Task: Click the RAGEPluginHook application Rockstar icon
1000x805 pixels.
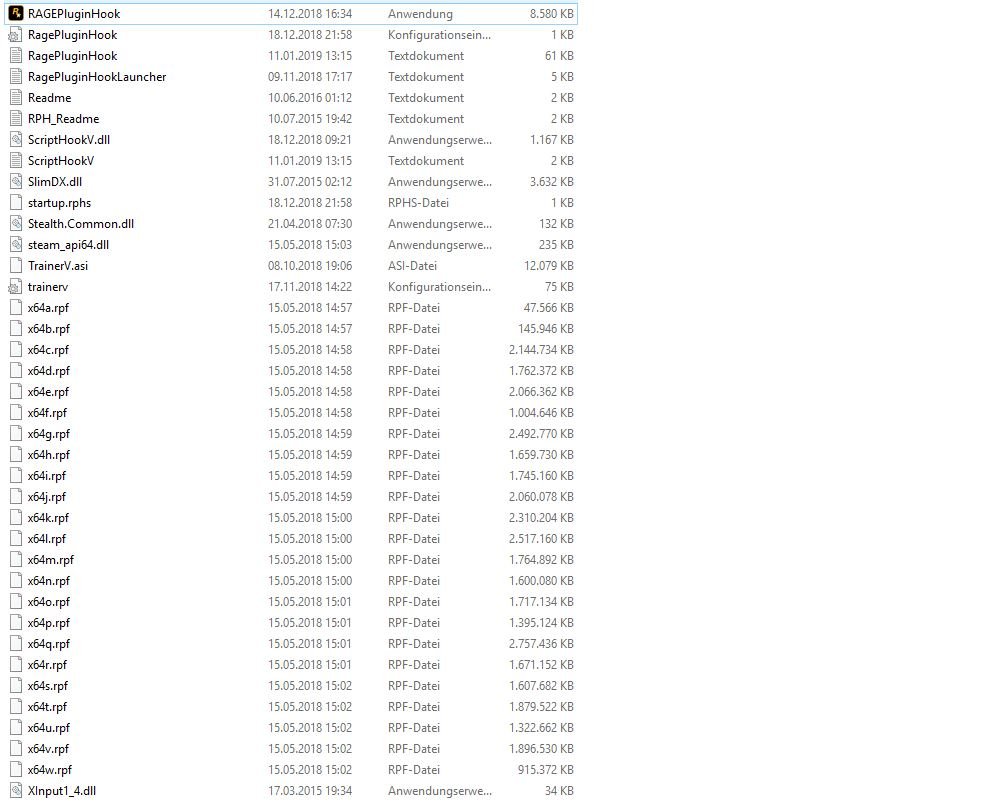Action: 16,13
